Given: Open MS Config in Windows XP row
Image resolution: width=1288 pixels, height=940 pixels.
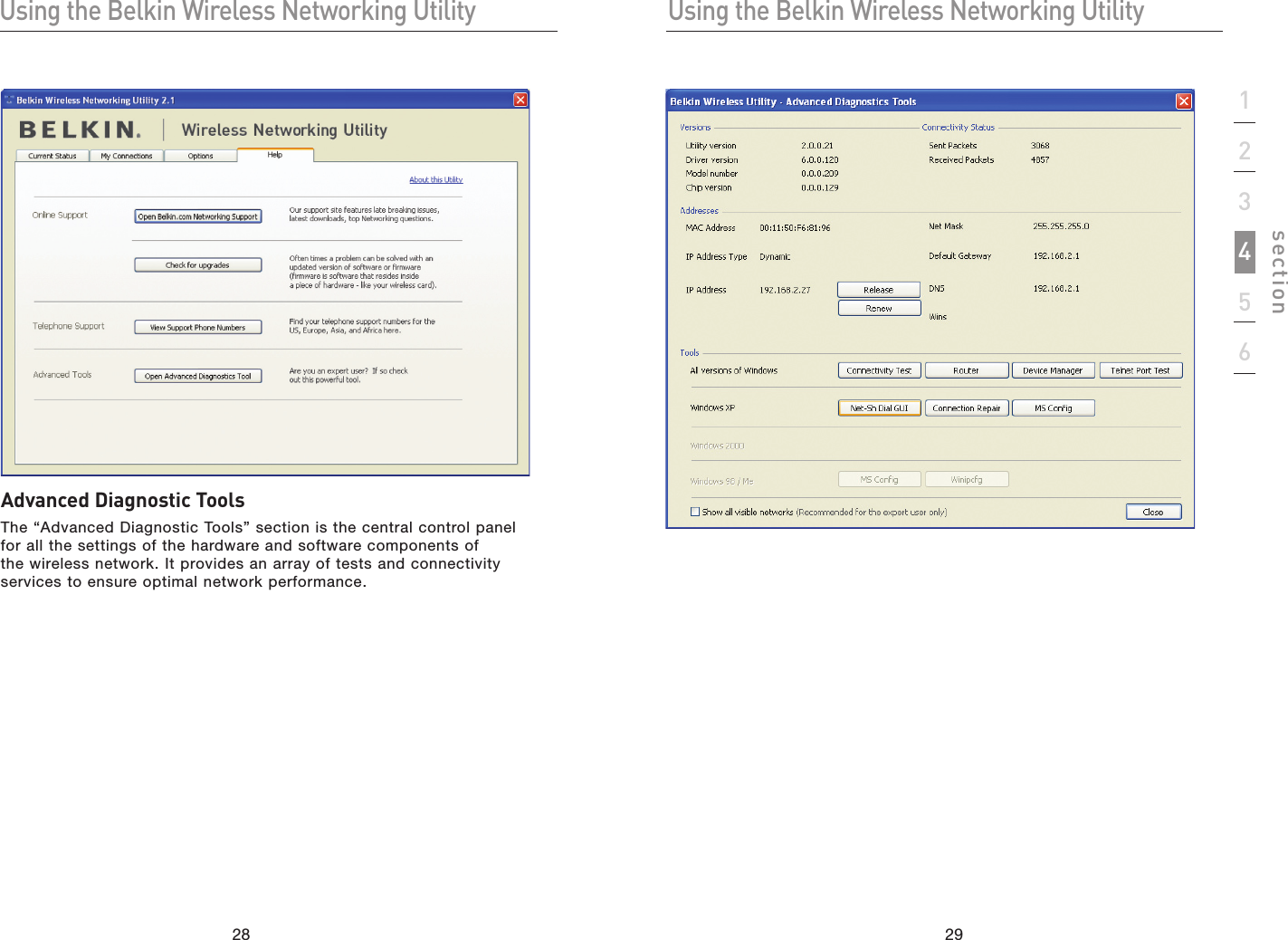Looking at the screenshot, I should point(1053,408).
